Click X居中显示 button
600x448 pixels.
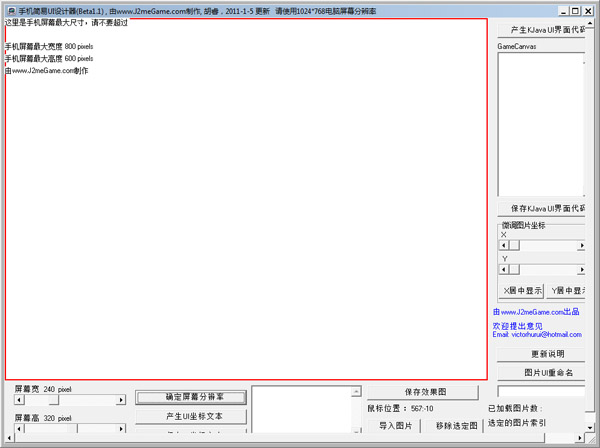[522, 291]
